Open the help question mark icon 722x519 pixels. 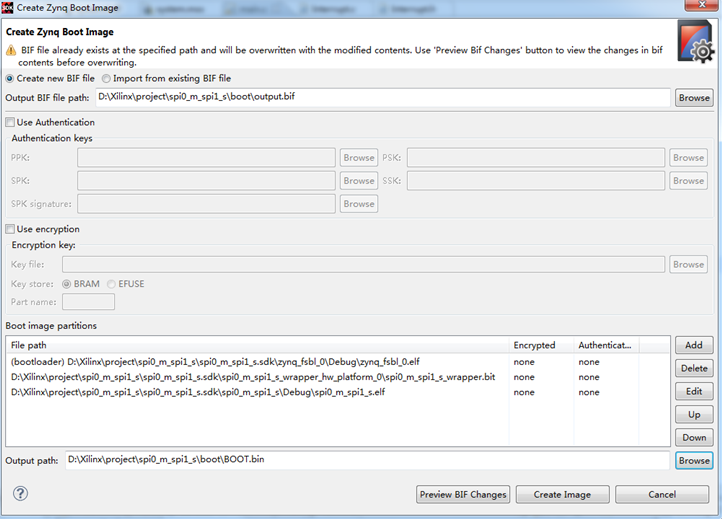[20, 493]
